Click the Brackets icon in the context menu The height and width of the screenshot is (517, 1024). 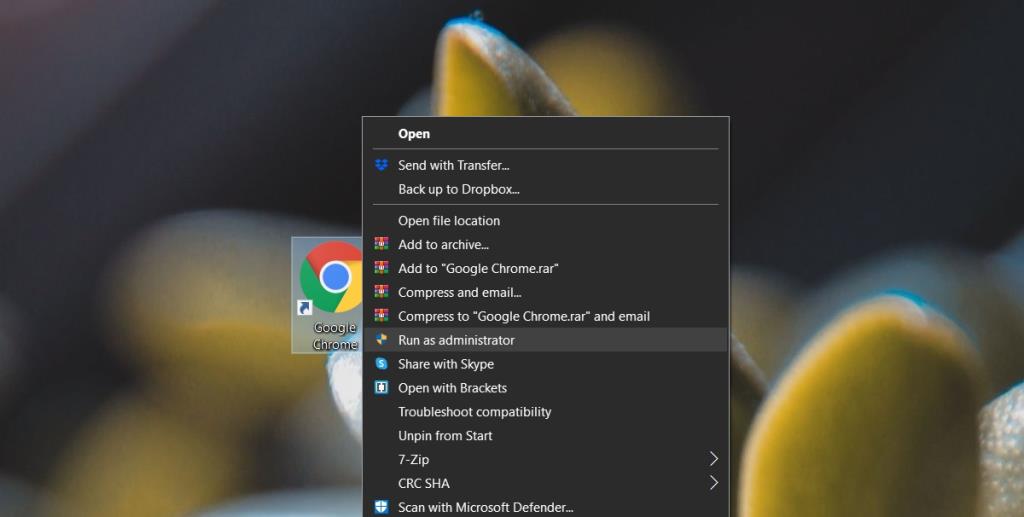coord(381,388)
